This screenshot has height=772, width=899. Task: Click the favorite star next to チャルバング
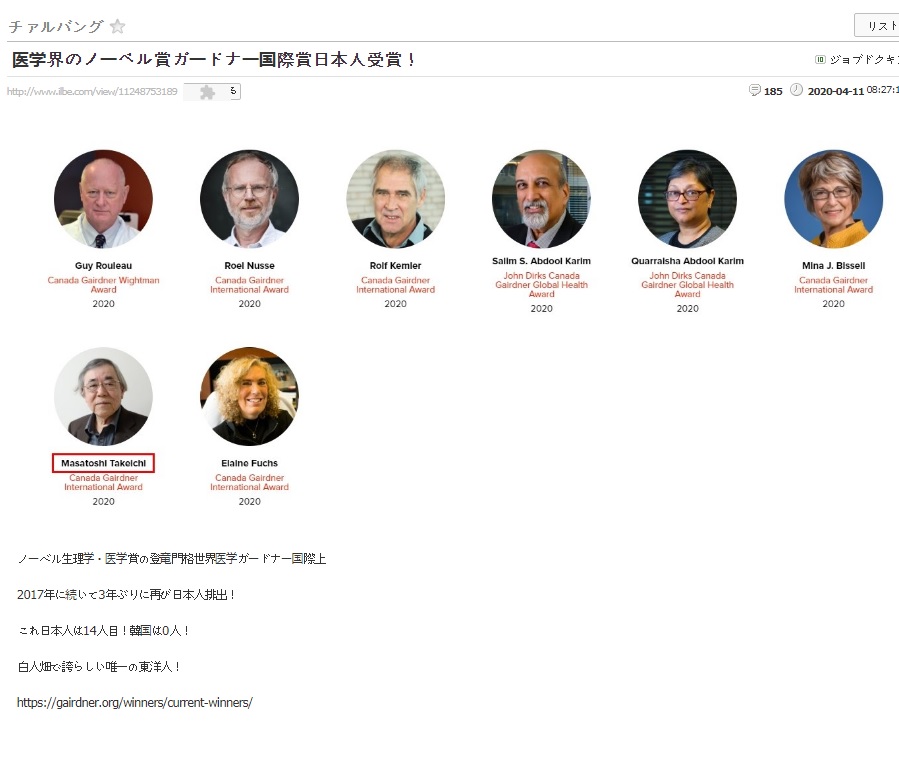pos(118,26)
